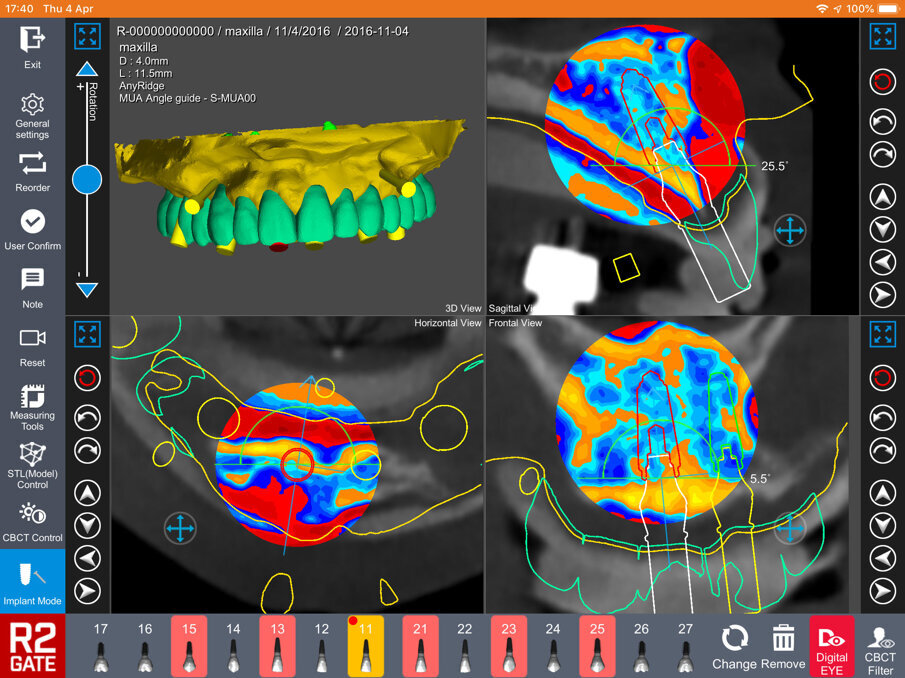Toggle Digital EYE view

831,645
